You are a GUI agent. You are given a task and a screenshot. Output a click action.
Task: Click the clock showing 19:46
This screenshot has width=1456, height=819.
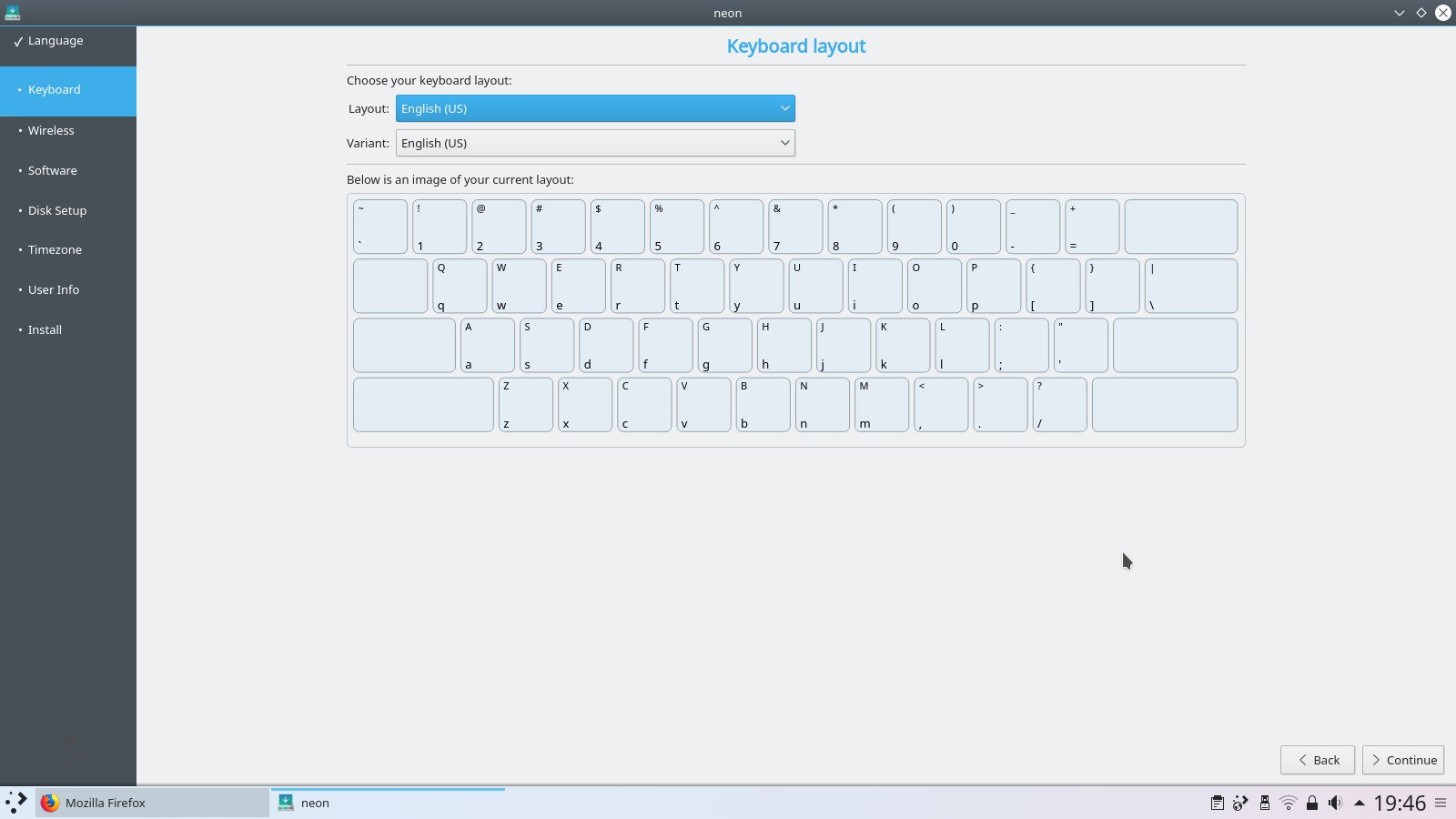1399,803
